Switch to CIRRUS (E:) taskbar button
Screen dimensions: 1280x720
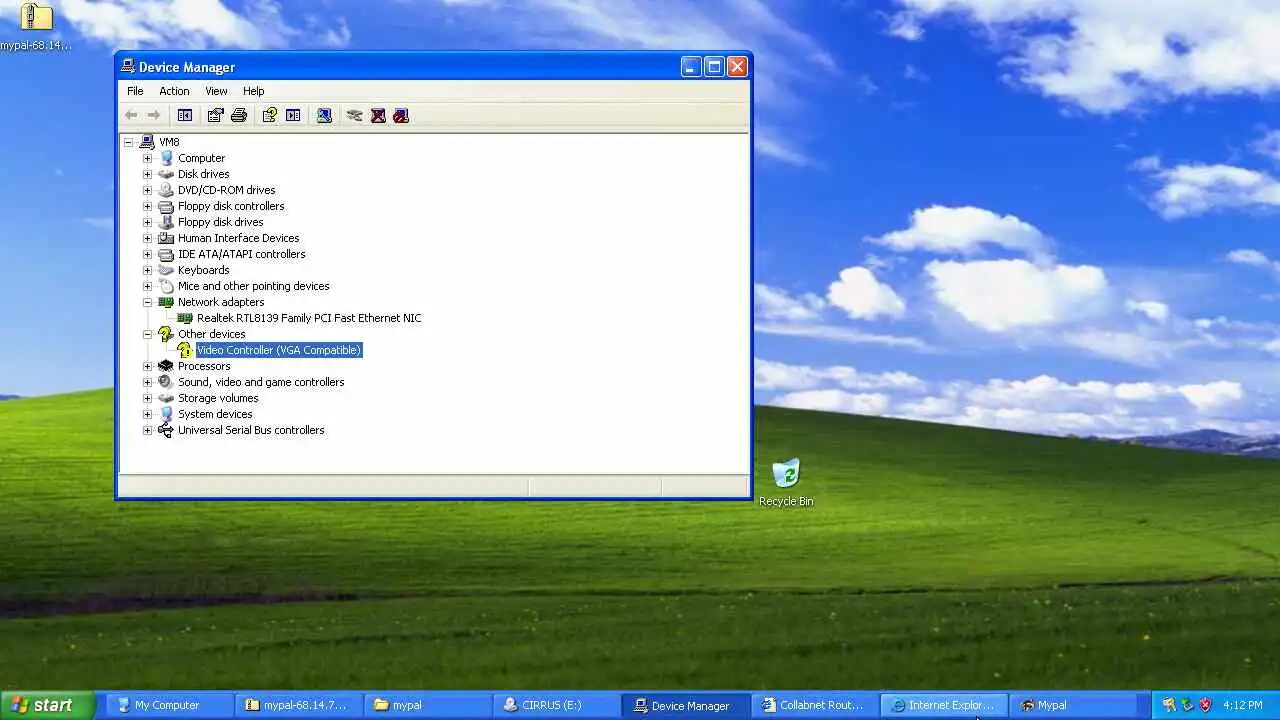click(555, 705)
